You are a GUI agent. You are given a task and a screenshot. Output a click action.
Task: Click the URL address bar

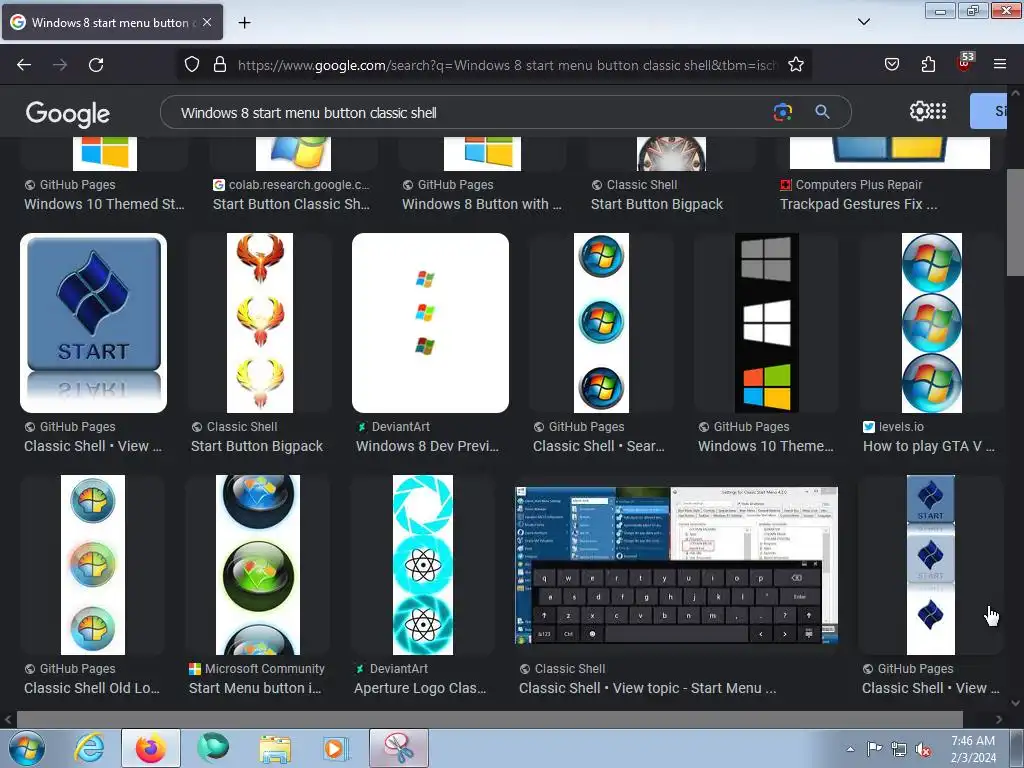(x=507, y=65)
